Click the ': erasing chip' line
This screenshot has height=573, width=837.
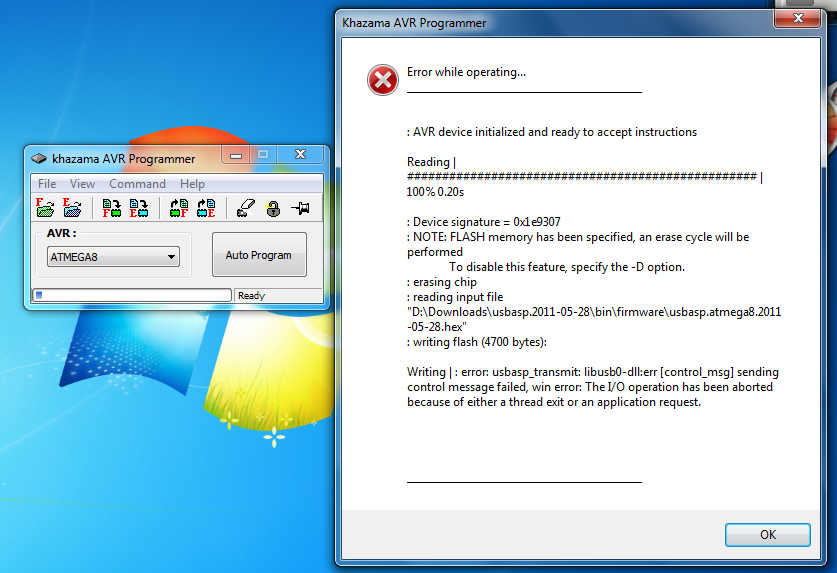point(442,282)
